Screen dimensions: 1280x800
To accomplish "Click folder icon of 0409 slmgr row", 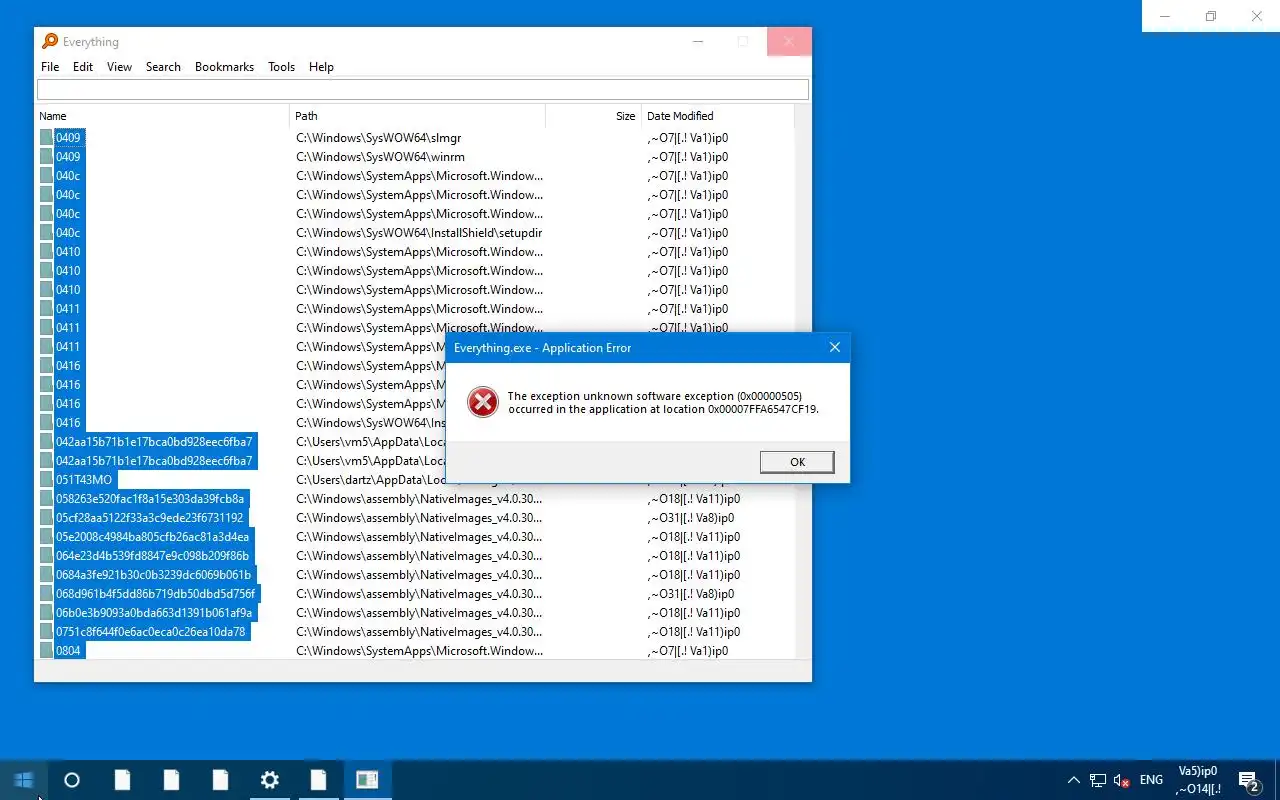I will tap(46, 138).
